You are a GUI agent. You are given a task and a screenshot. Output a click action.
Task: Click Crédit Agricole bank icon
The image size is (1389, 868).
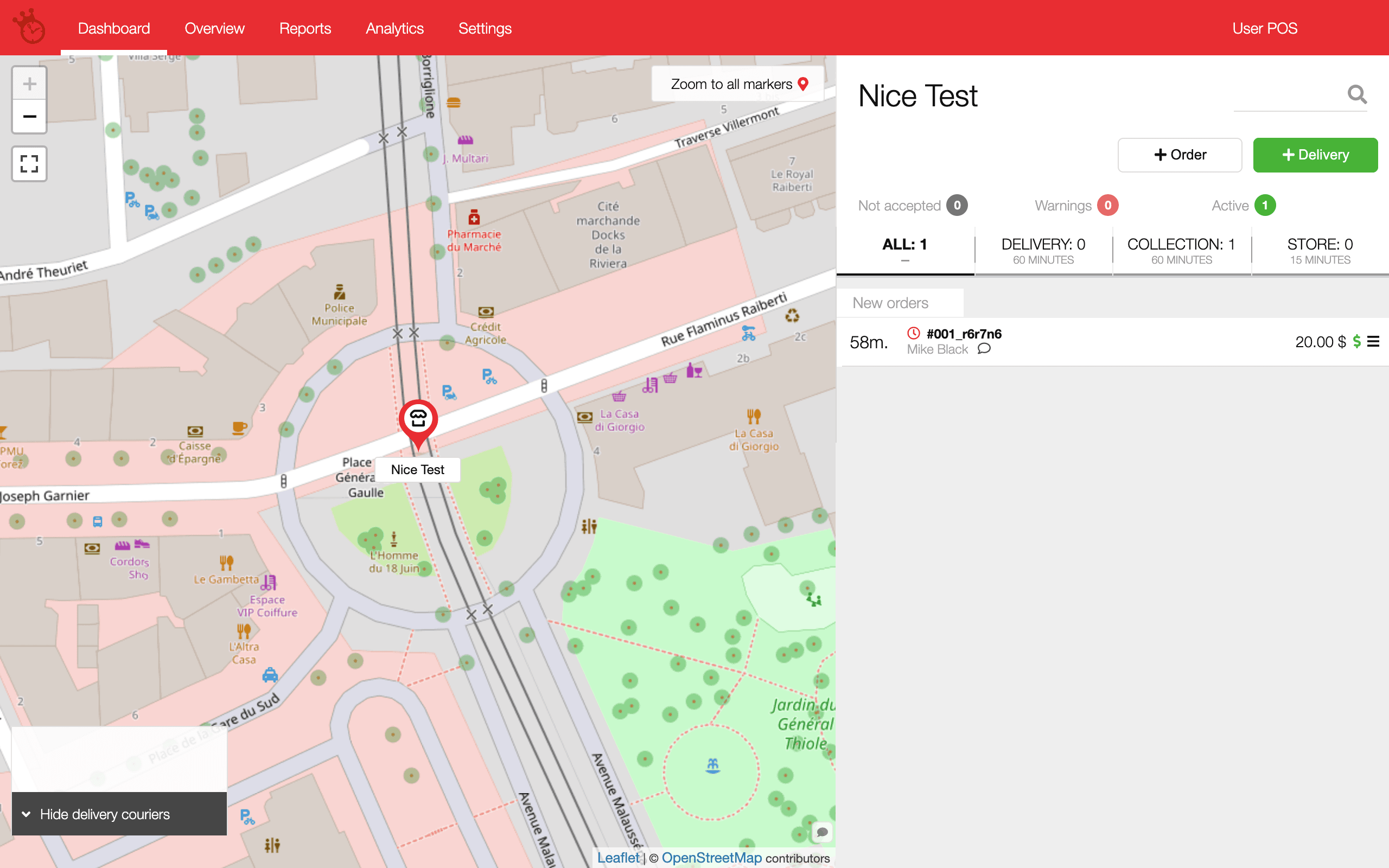(x=486, y=312)
